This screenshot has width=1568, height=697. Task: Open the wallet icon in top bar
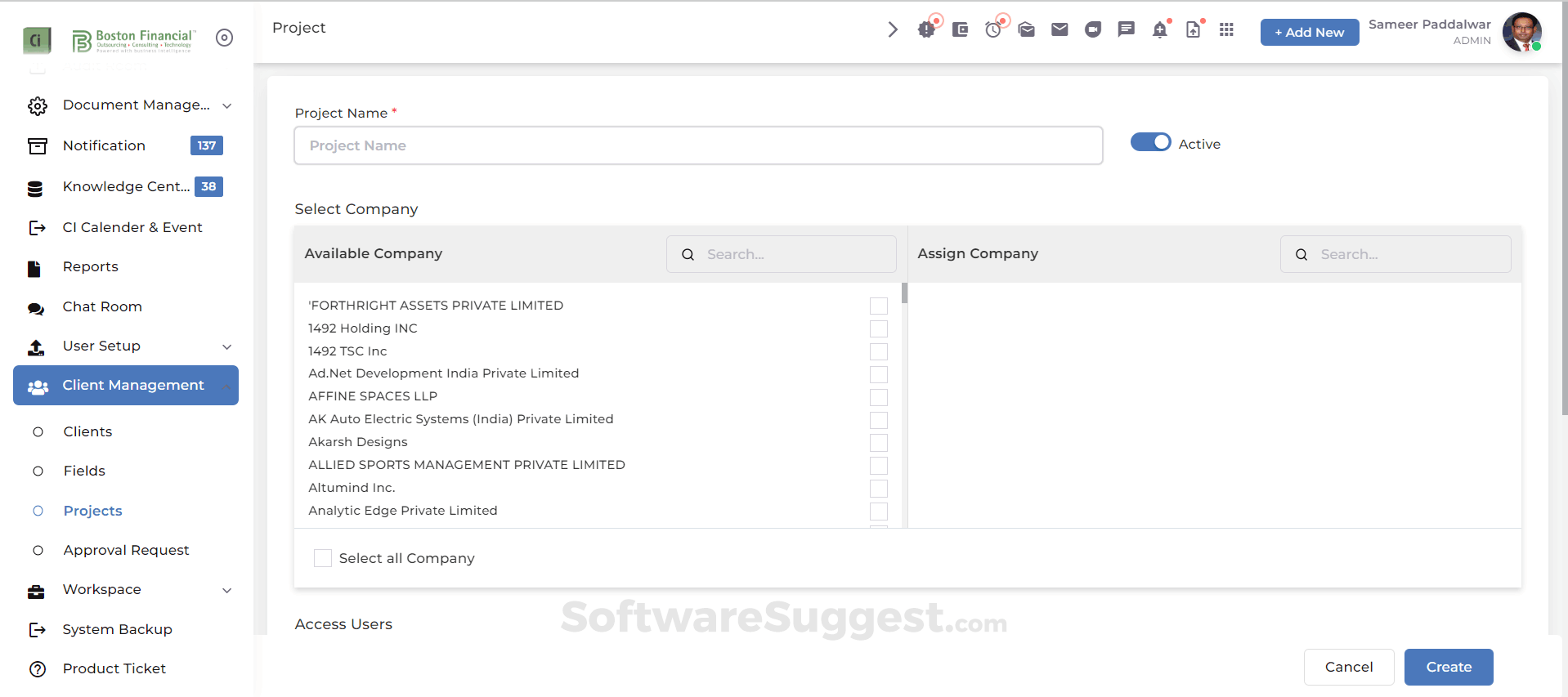point(960,29)
